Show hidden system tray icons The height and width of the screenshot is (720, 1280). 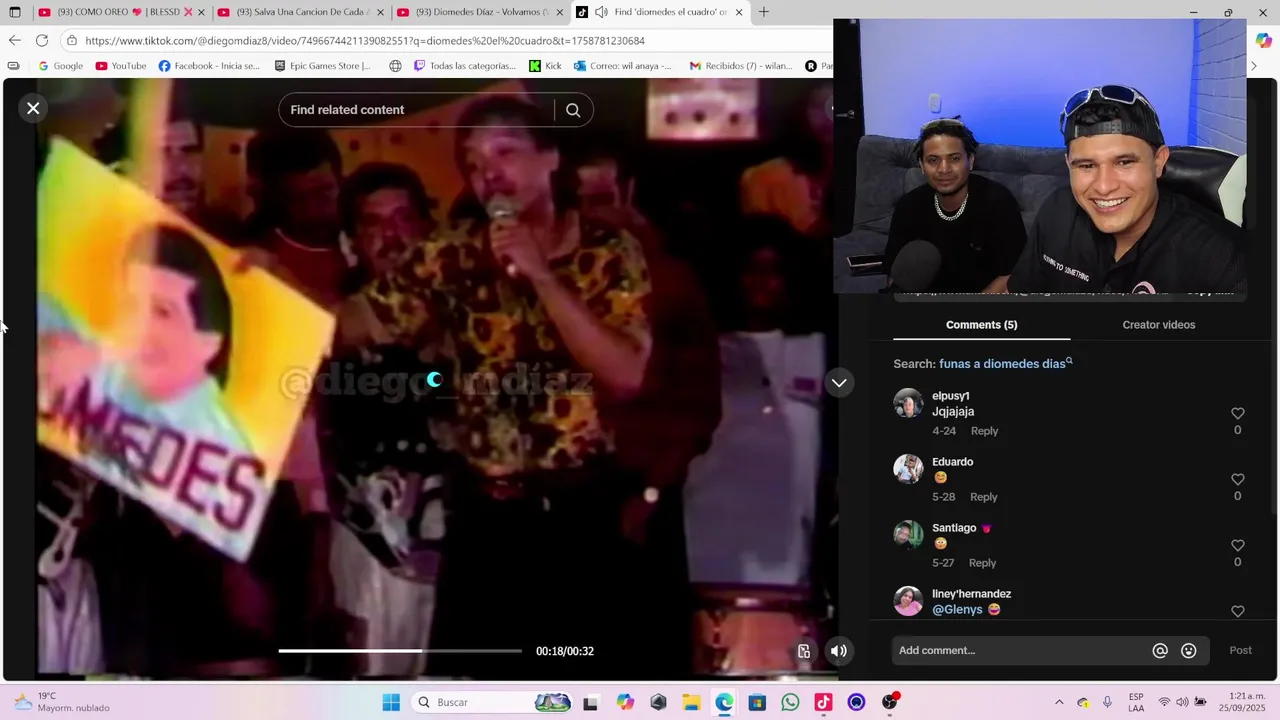1059,702
